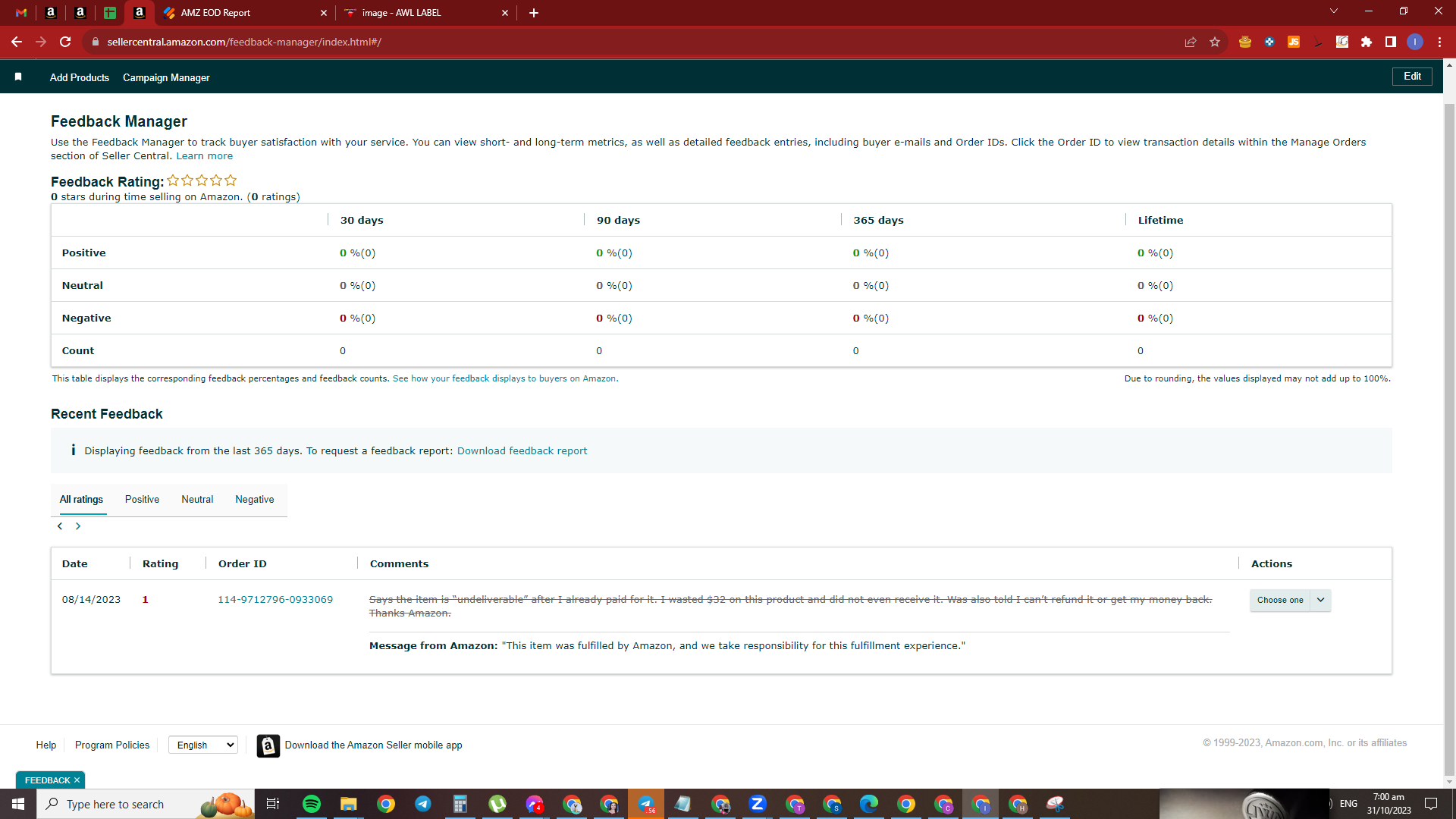Open Zoom from the taskbar

(758, 804)
